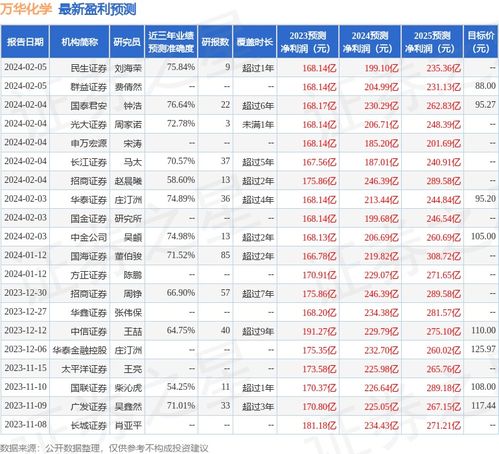Click researcher name 董伯骏
Image resolution: width=499 pixels, height=454 pixels.
point(128,256)
